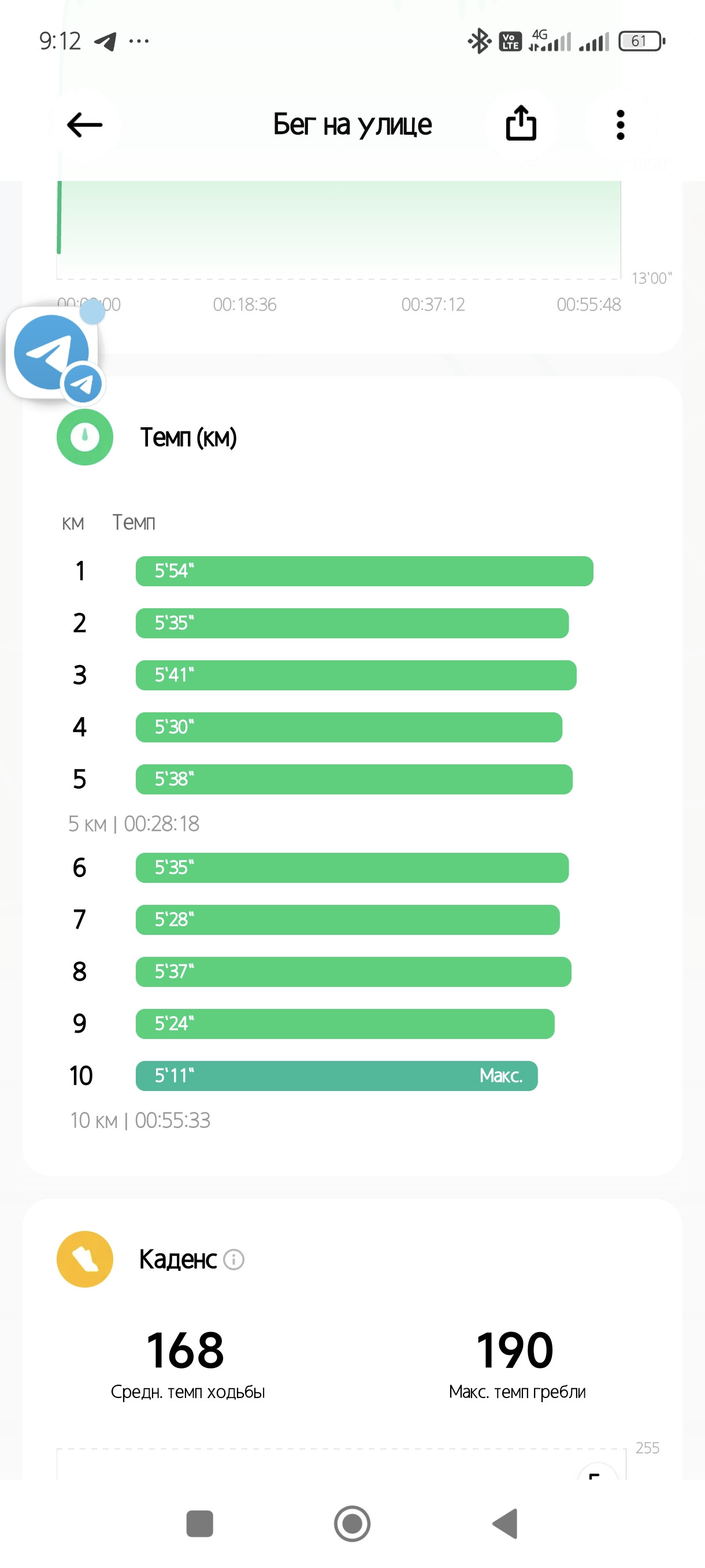The image size is (705, 1568).
Task: Select the kilometer 4 bar 5'30"
Action: [348, 727]
